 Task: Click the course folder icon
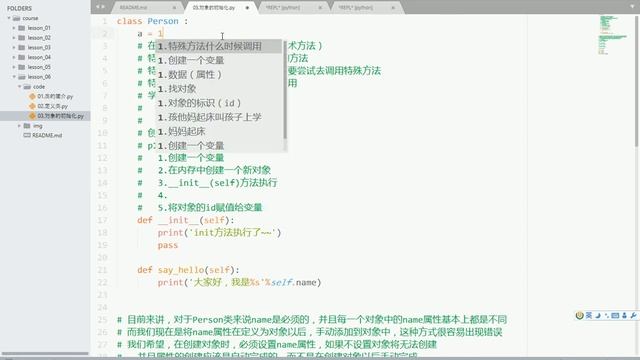pos(16,18)
